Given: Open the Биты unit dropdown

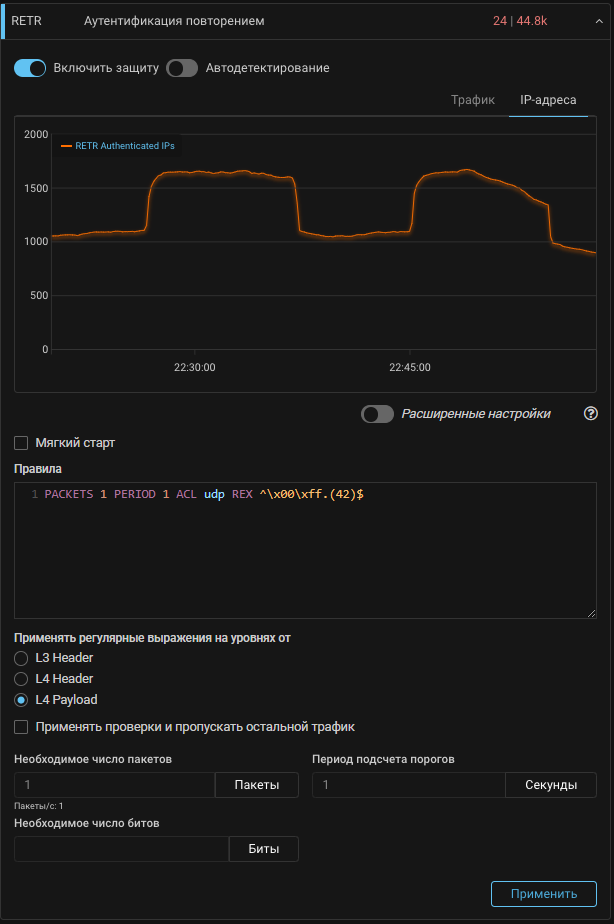Looking at the screenshot, I should point(264,849).
